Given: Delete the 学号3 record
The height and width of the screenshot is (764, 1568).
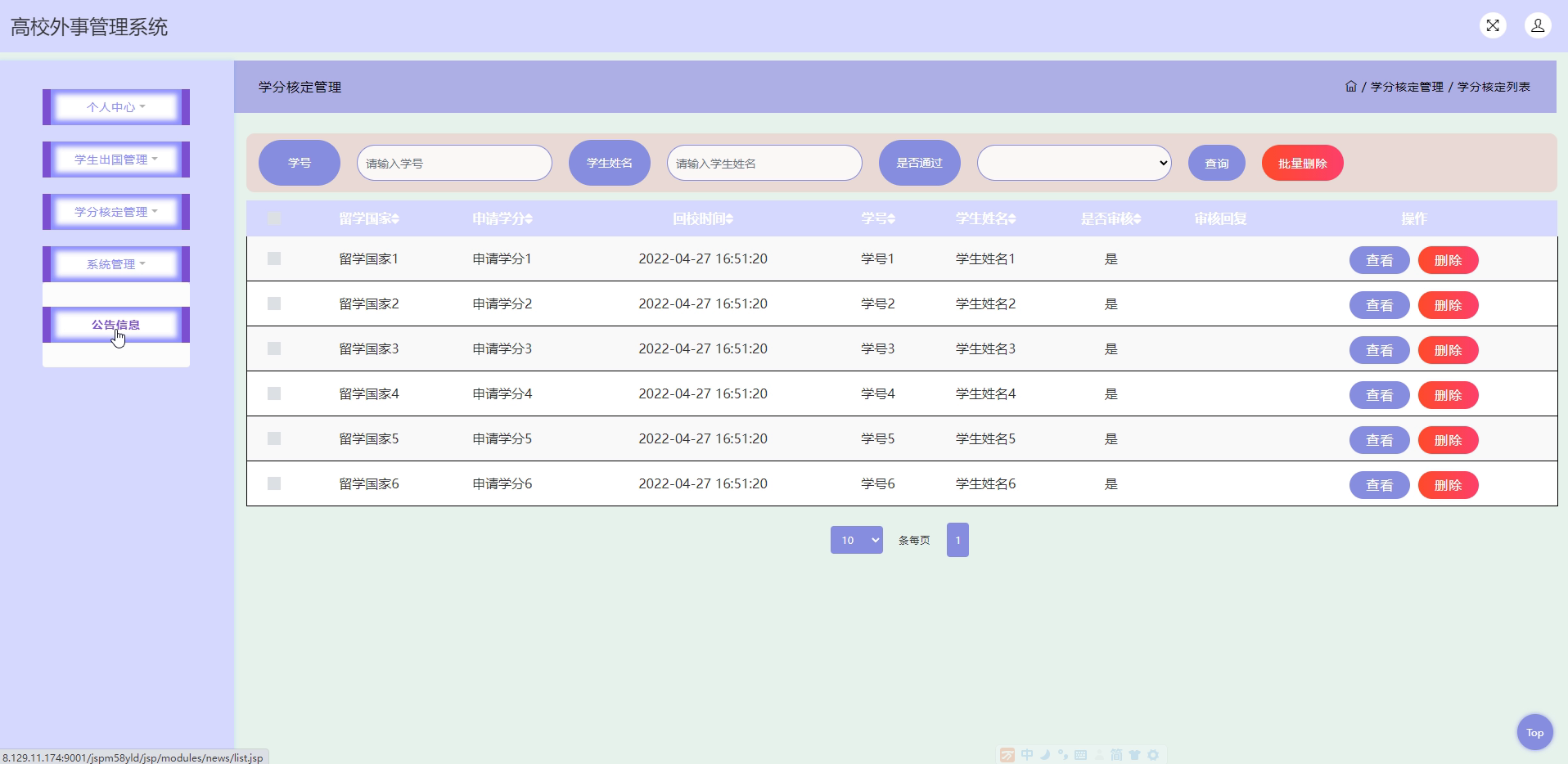Looking at the screenshot, I should (x=1448, y=350).
